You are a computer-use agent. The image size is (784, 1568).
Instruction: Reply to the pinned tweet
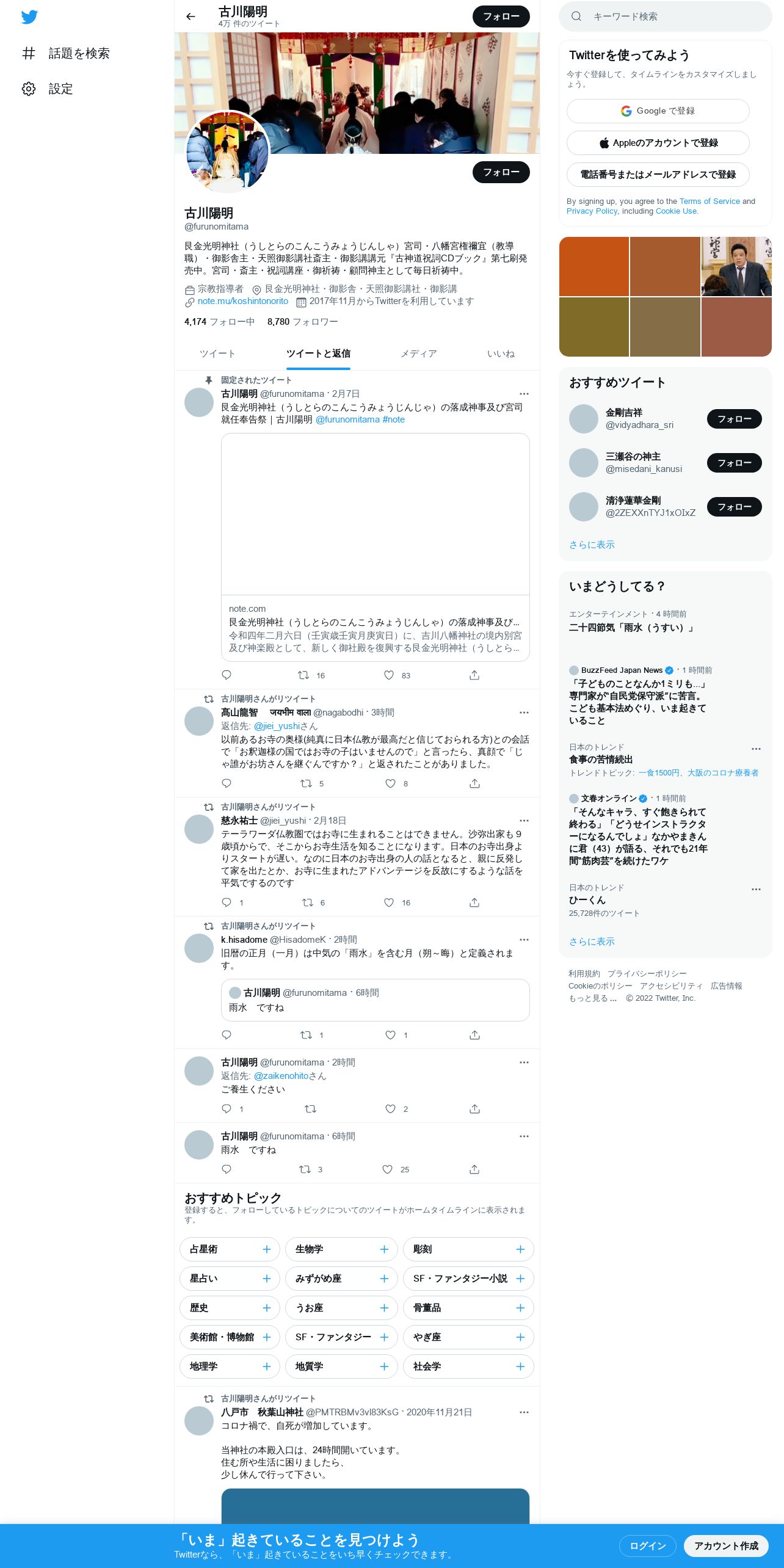coord(227,675)
